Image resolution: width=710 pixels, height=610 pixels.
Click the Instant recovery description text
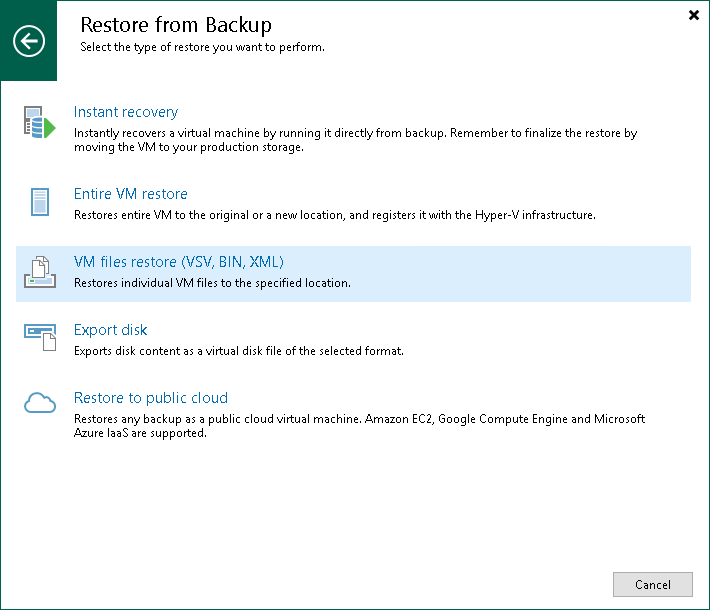(x=355, y=140)
